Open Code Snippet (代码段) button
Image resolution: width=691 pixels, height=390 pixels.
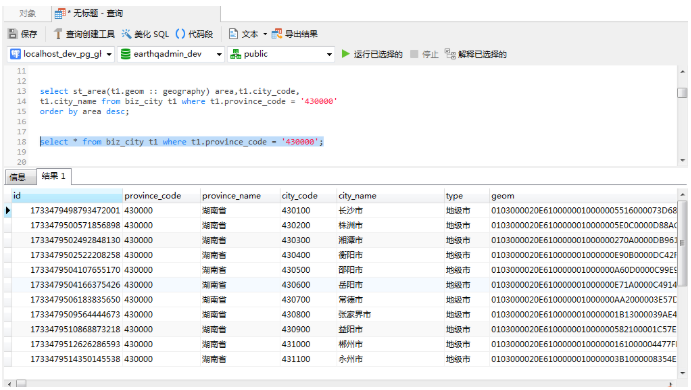(x=194, y=34)
